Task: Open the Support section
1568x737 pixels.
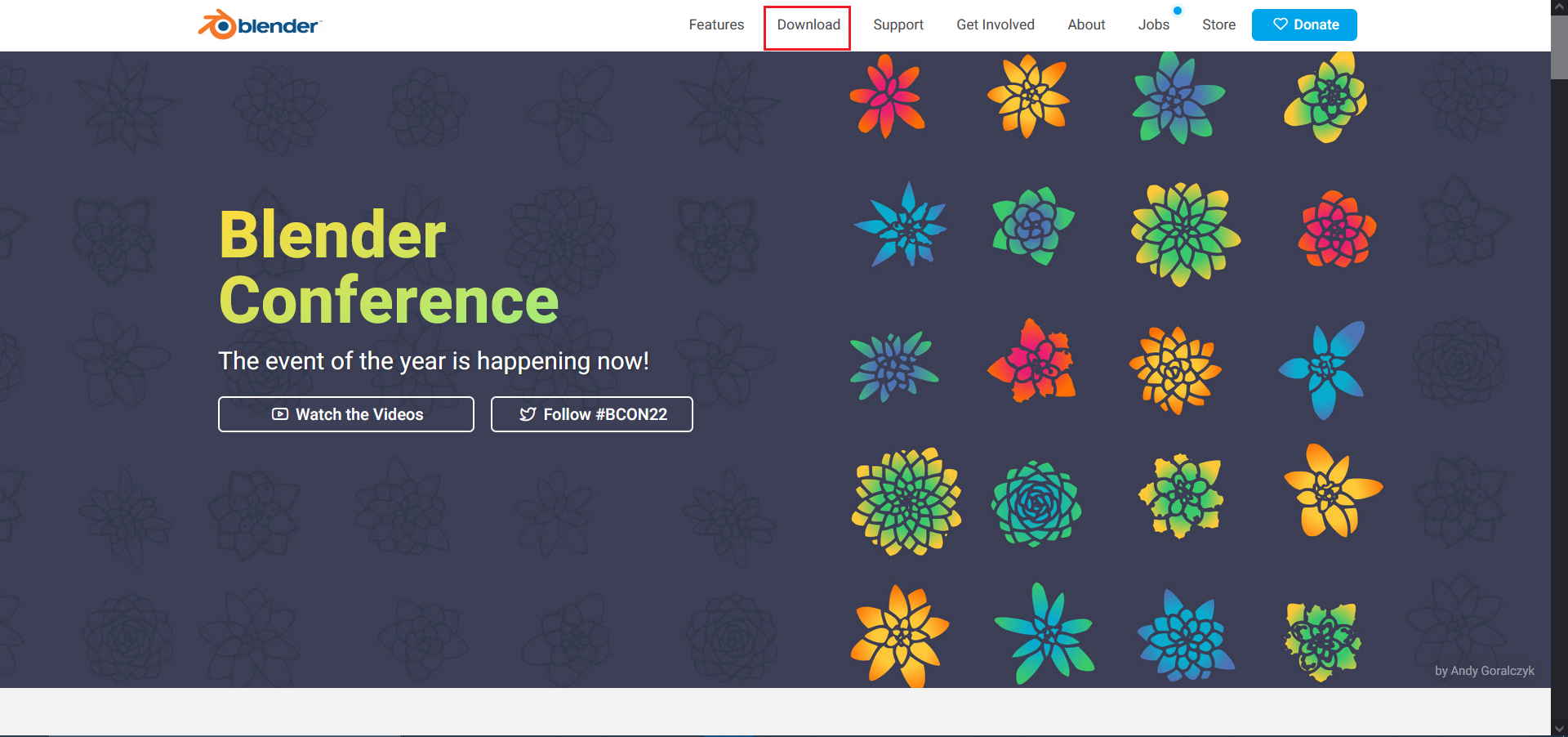Action: 898,25
